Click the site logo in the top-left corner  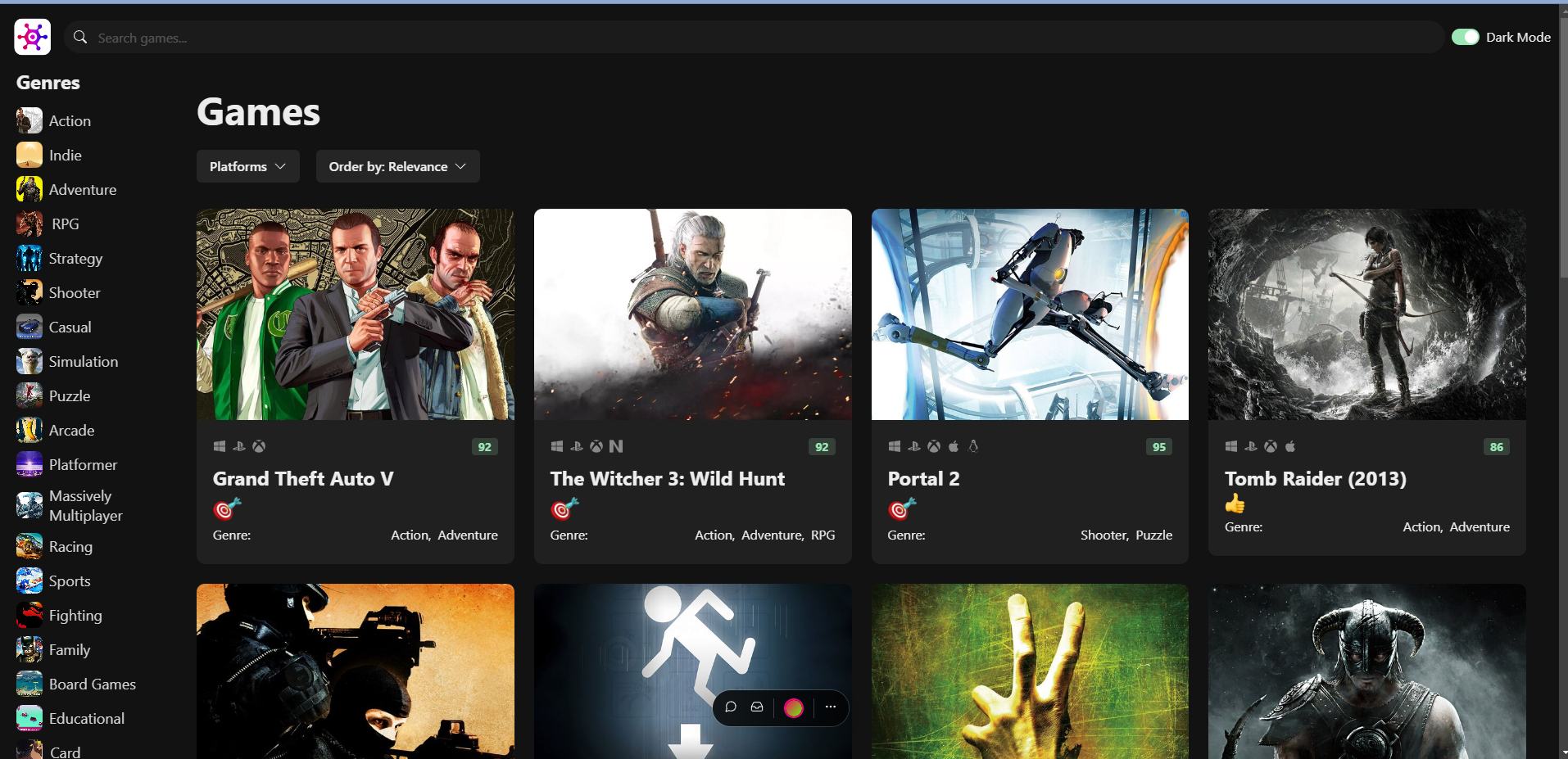coord(32,37)
